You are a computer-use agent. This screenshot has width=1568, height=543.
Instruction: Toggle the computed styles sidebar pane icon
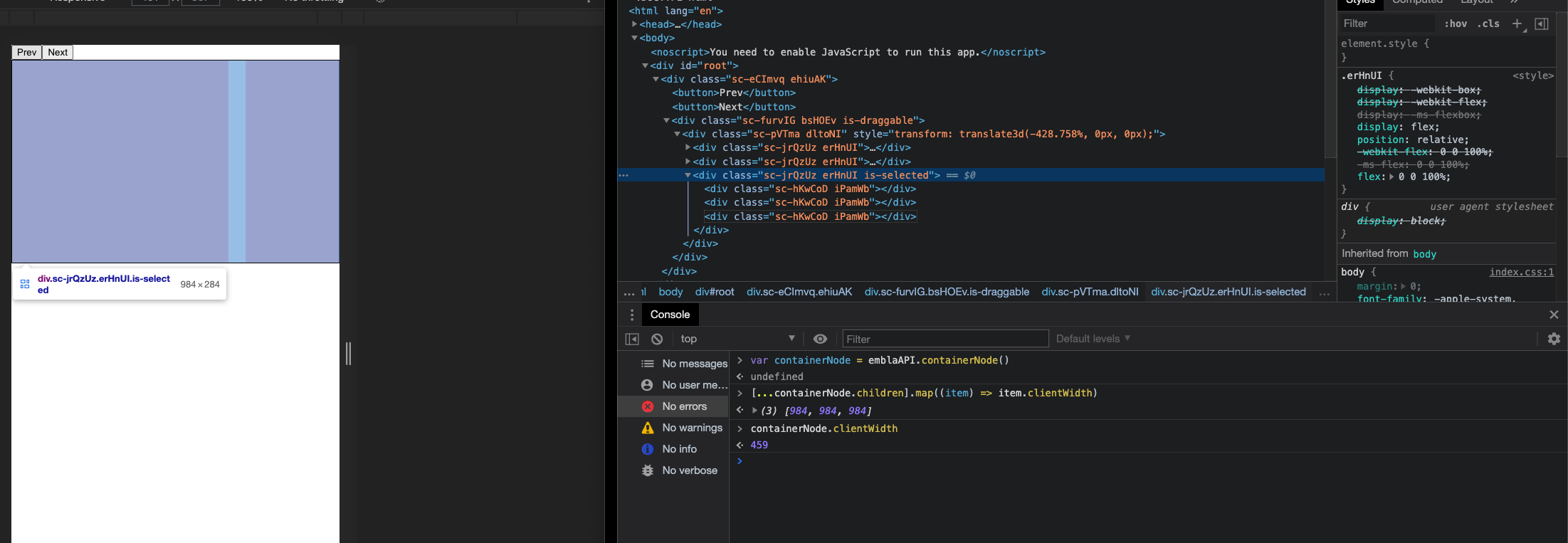[1542, 23]
